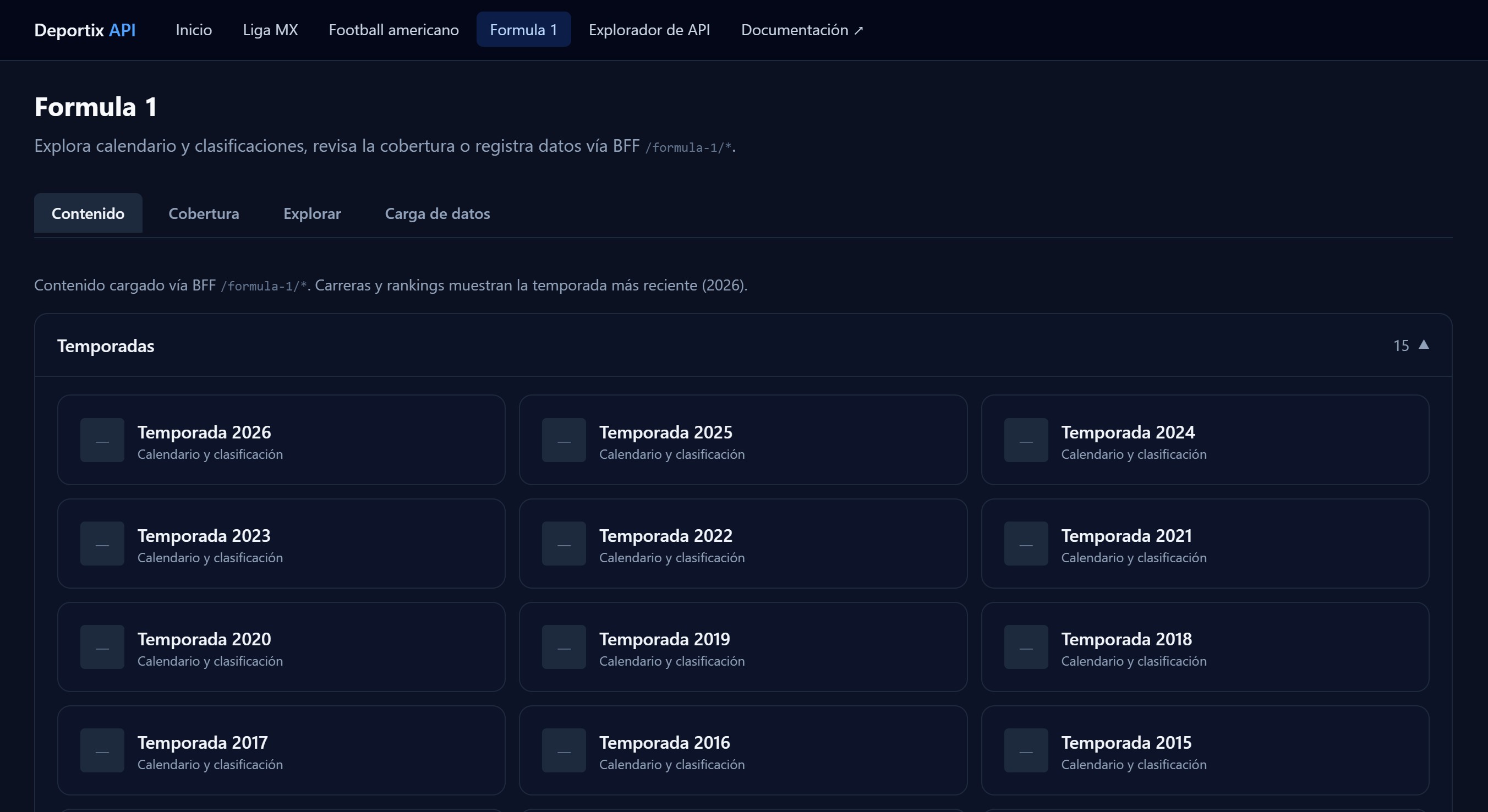1488x812 pixels.
Task: Click the Temporada 2020 placeholder icon
Action: 102,647
